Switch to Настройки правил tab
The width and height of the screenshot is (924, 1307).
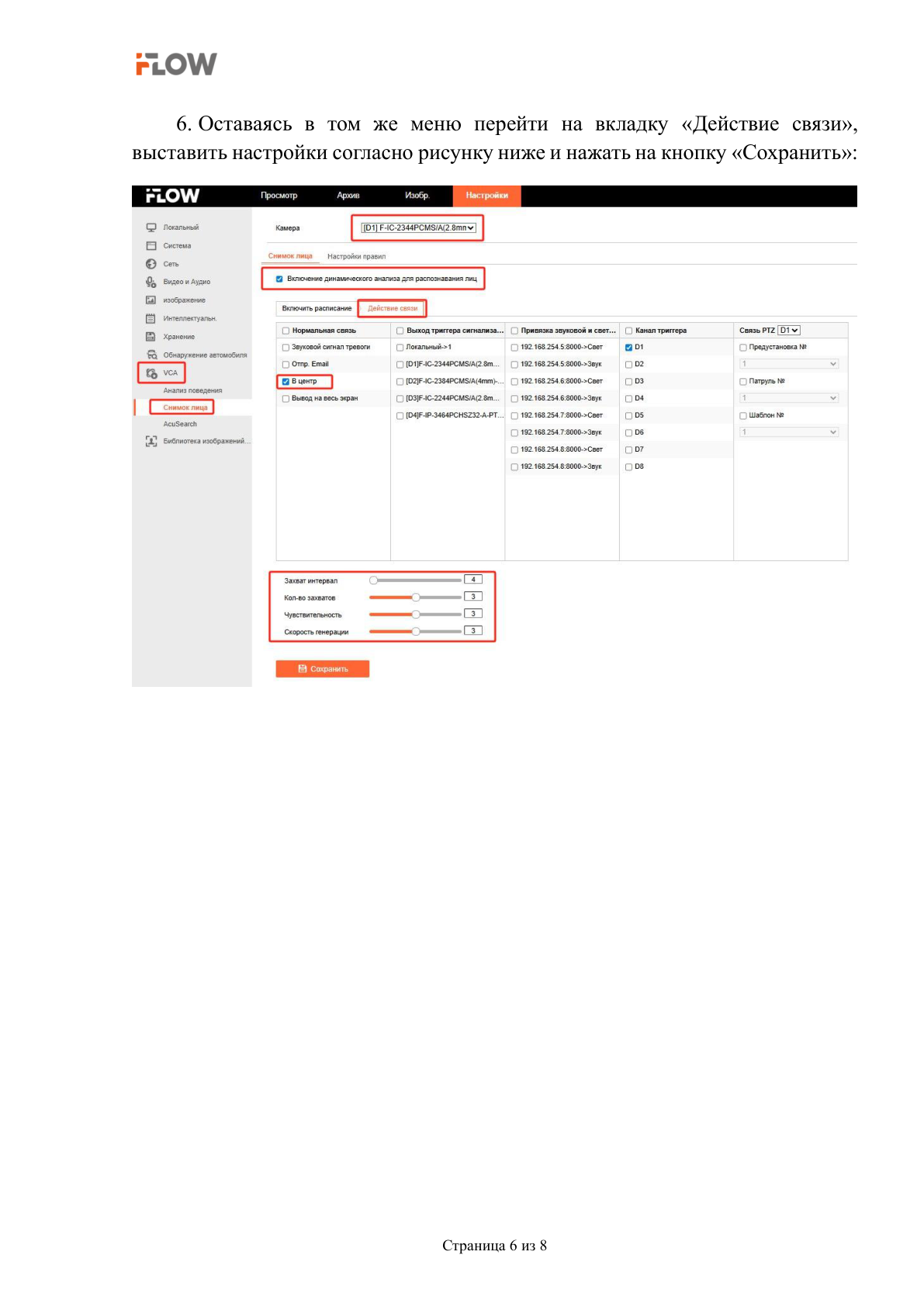(x=357, y=256)
